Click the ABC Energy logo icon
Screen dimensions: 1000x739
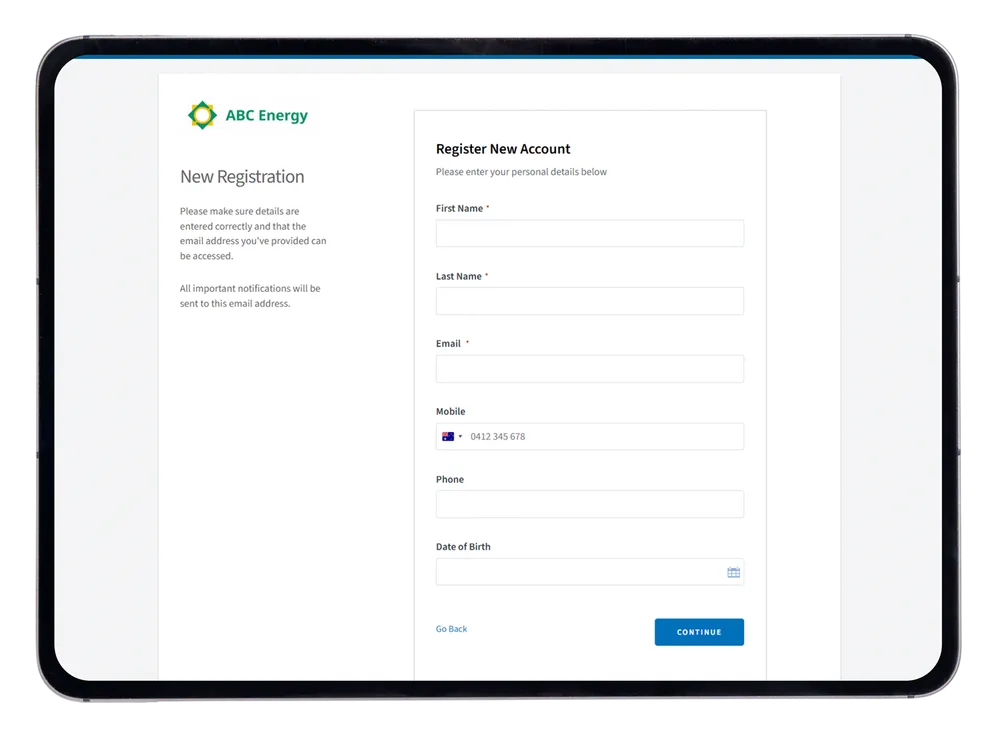click(x=202, y=115)
